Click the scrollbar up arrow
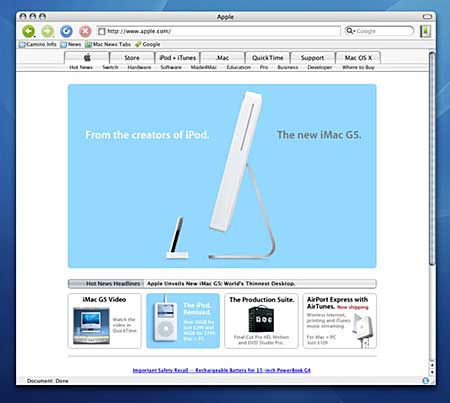Screen dimensions: 450x403 (x=432, y=365)
